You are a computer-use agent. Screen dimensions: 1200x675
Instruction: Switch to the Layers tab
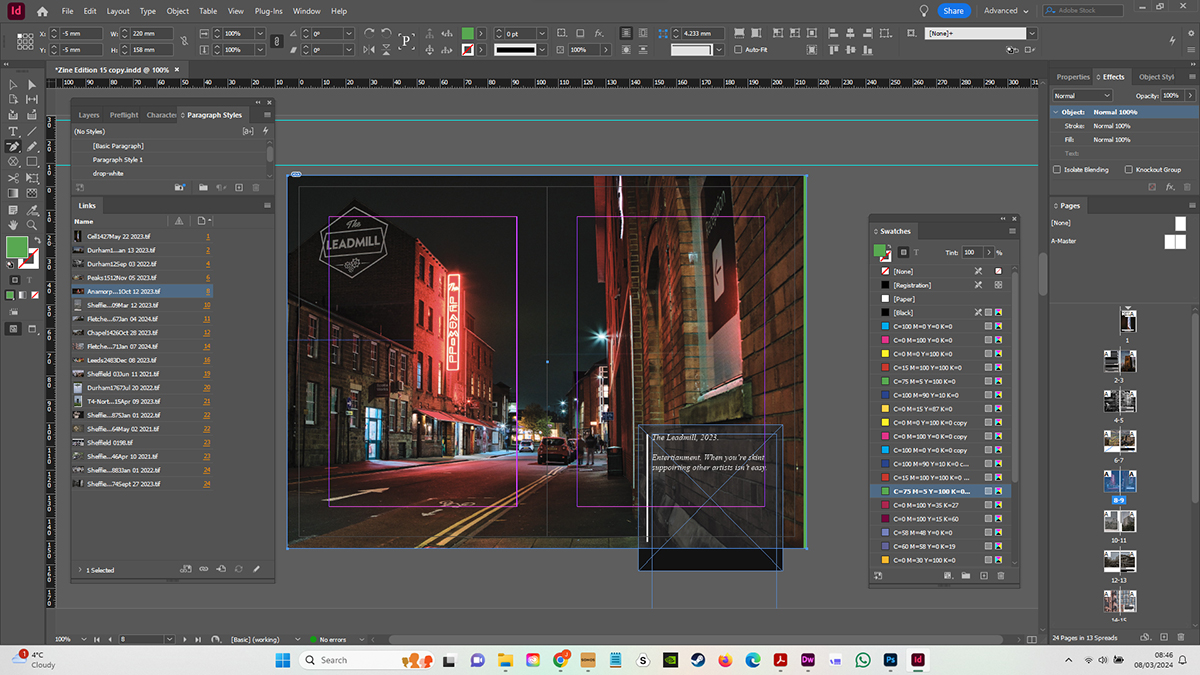89,115
